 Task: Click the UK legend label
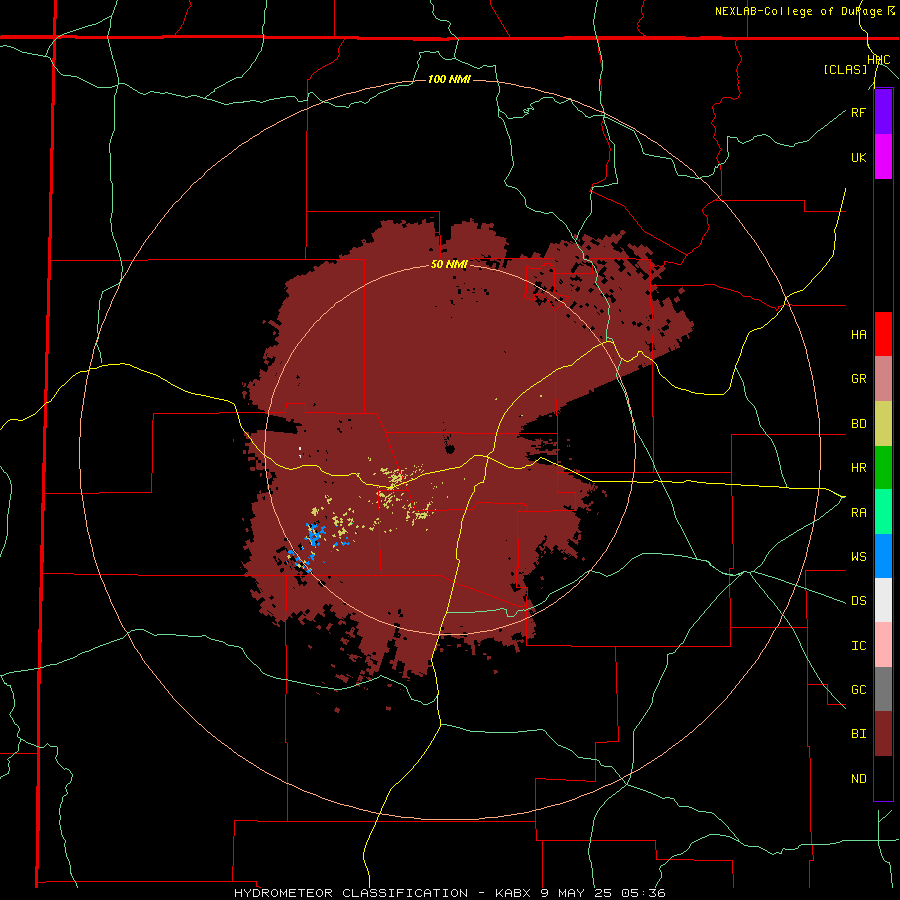point(858,157)
